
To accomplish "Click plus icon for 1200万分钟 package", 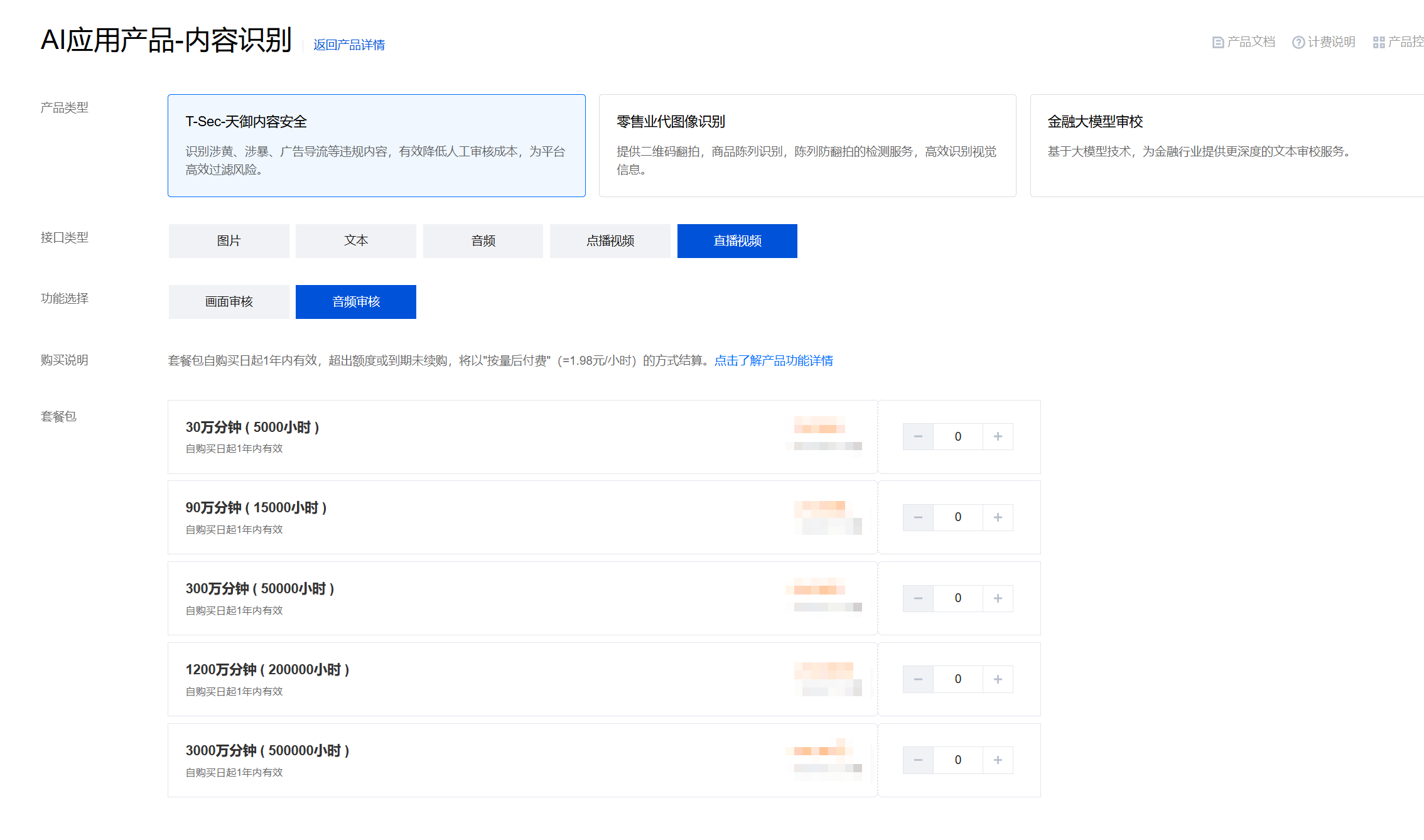I will 998,679.
